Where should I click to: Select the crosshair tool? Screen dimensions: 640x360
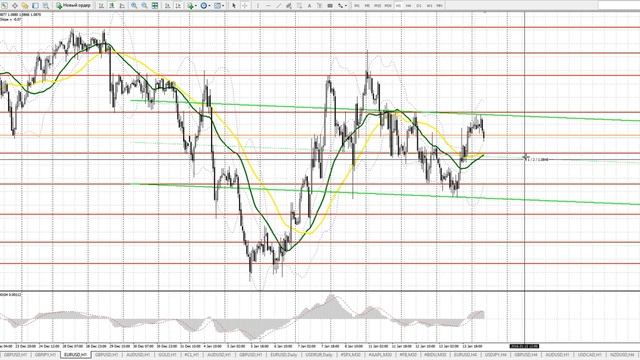244,6
